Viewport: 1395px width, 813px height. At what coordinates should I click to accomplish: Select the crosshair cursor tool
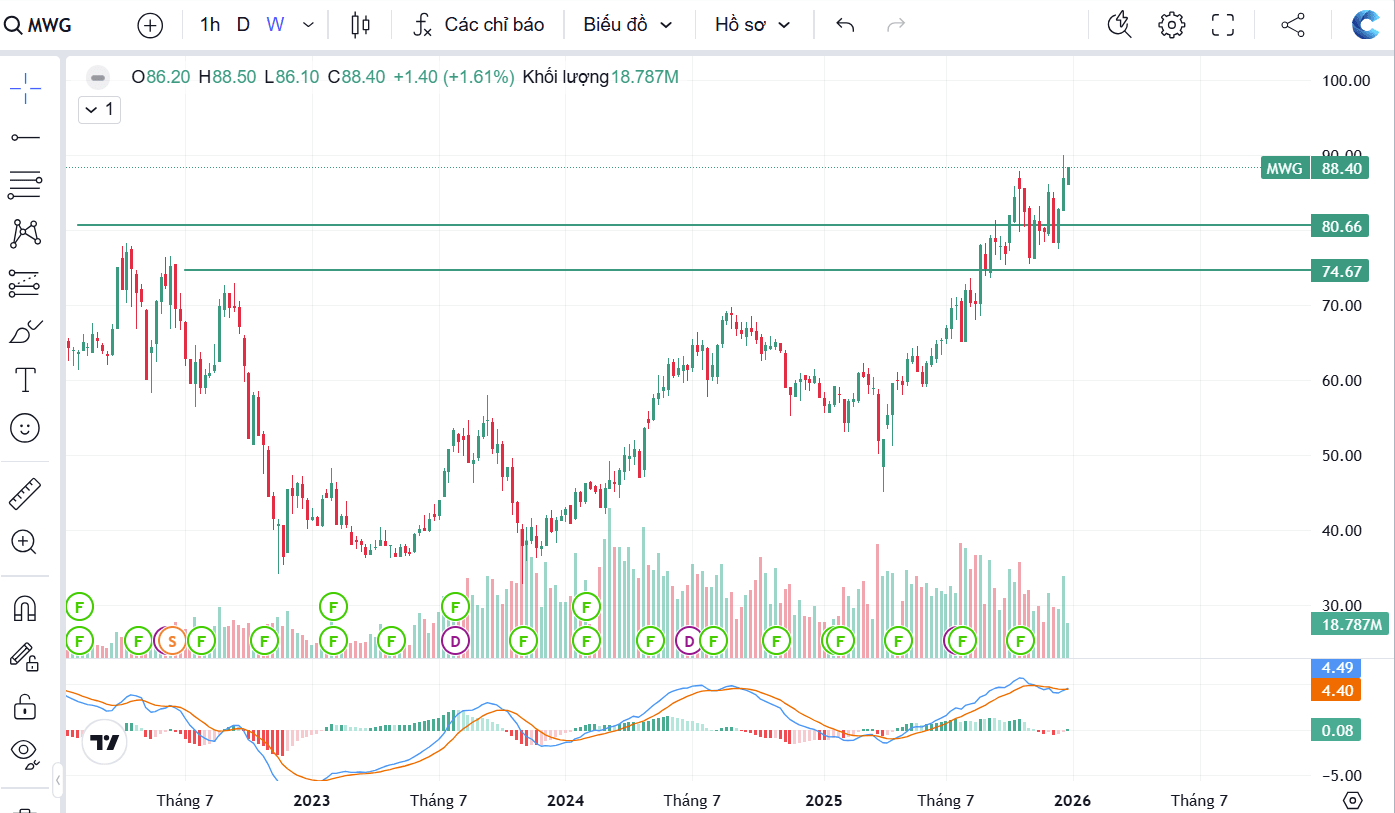click(25, 88)
